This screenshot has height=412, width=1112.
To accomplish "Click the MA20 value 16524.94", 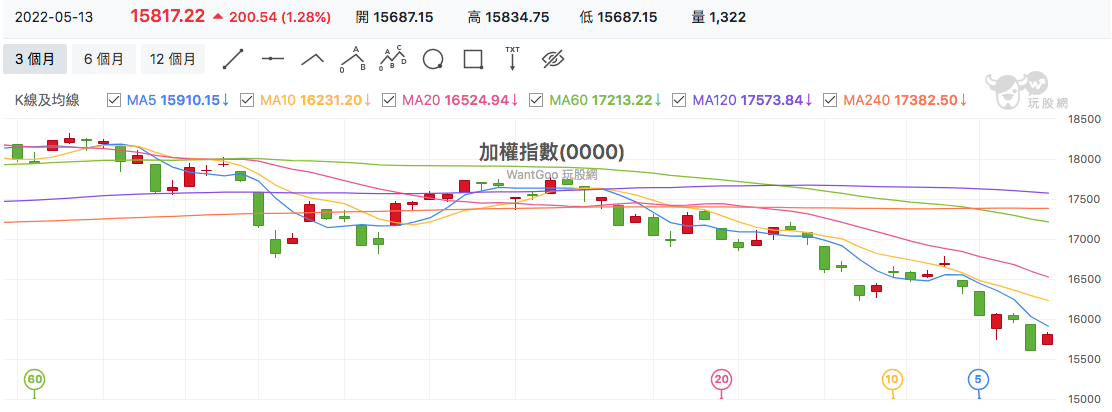I will [477, 100].
